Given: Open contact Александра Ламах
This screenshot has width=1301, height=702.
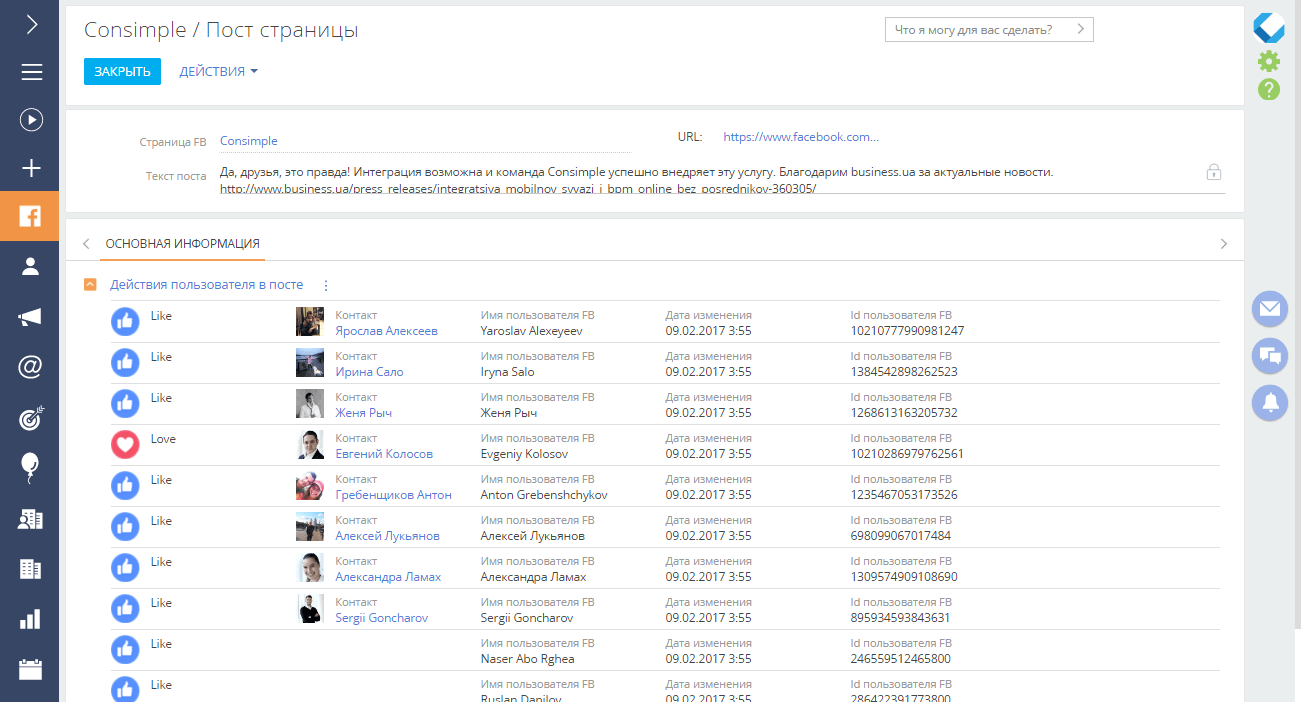Looking at the screenshot, I should tap(388, 577).
